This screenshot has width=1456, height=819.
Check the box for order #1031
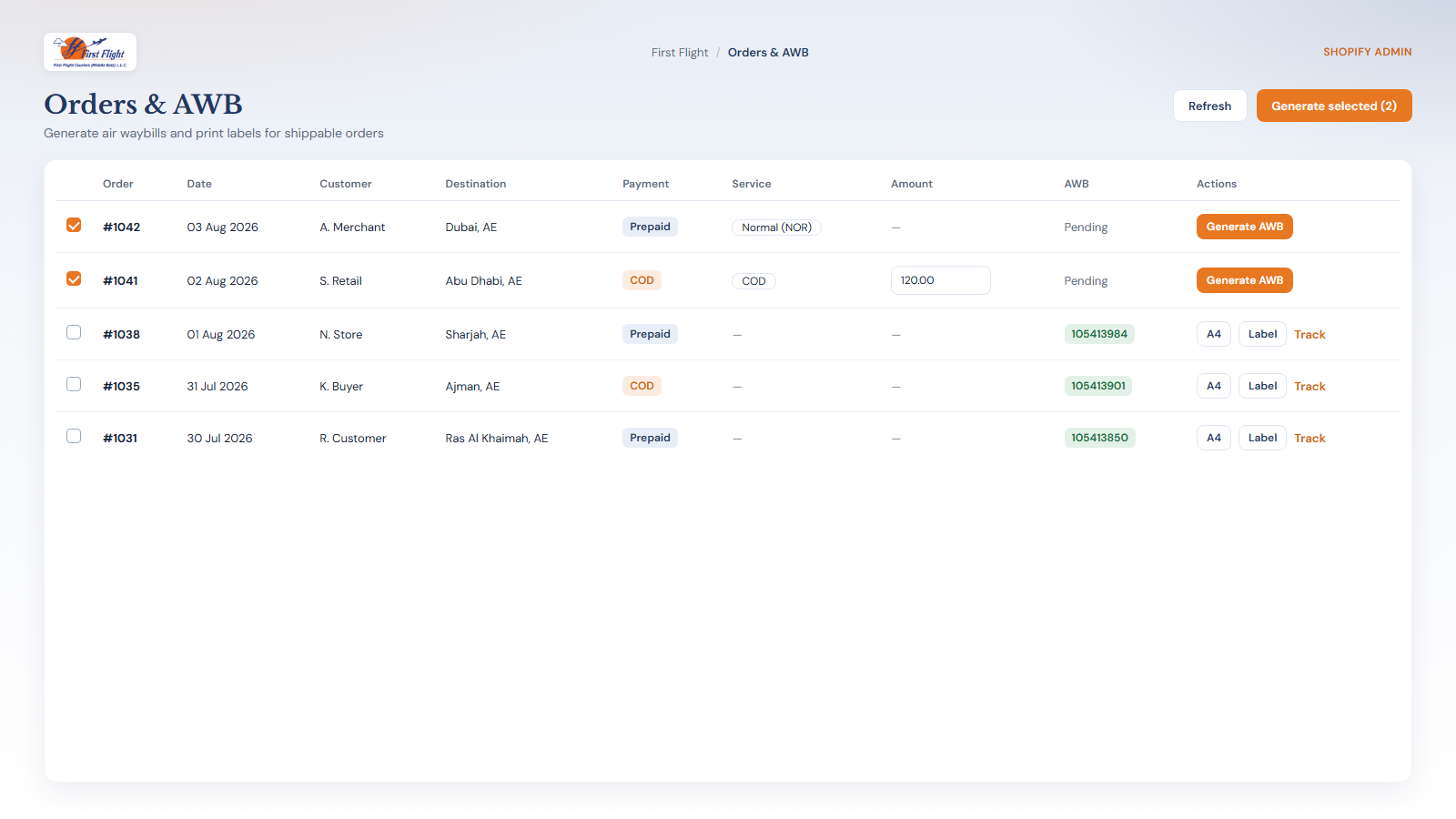(74, 436)
